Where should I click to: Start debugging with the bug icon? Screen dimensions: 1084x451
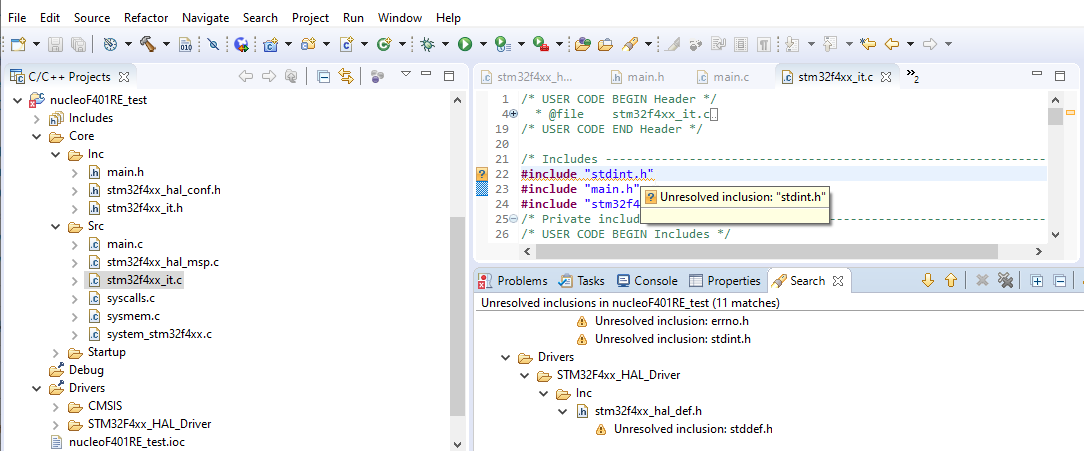427,44
